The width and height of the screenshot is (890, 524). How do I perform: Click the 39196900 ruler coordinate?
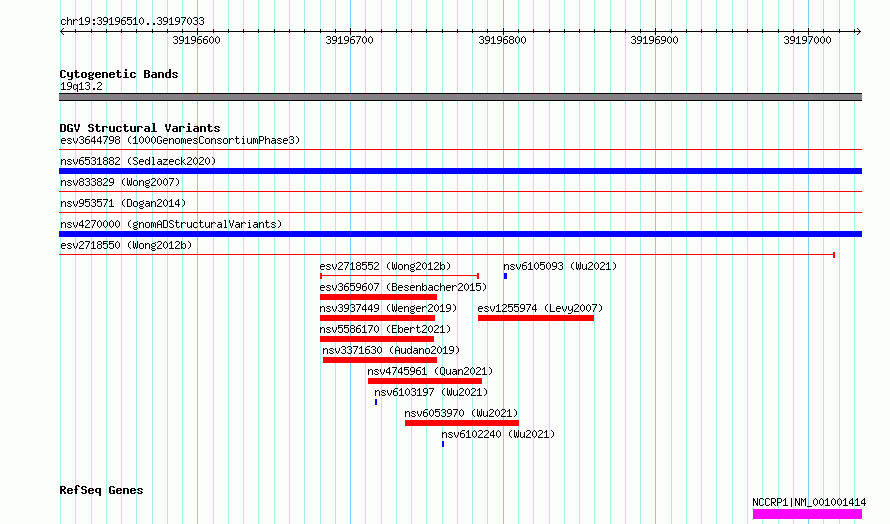(654, 40)
